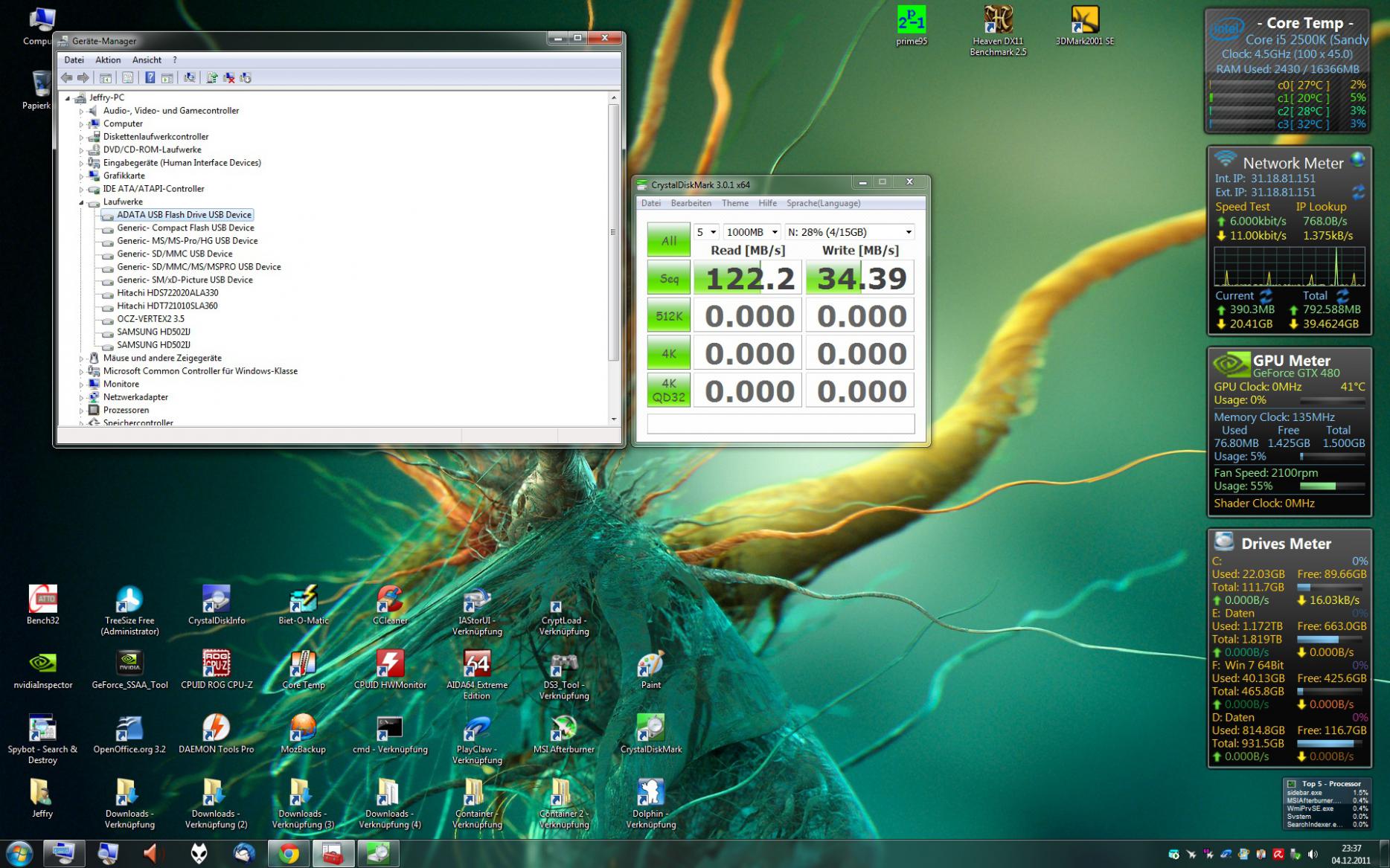Click the Windows Start orb
The width and height of the screenshot is (1390, 868).
click(x=19, y=853)
